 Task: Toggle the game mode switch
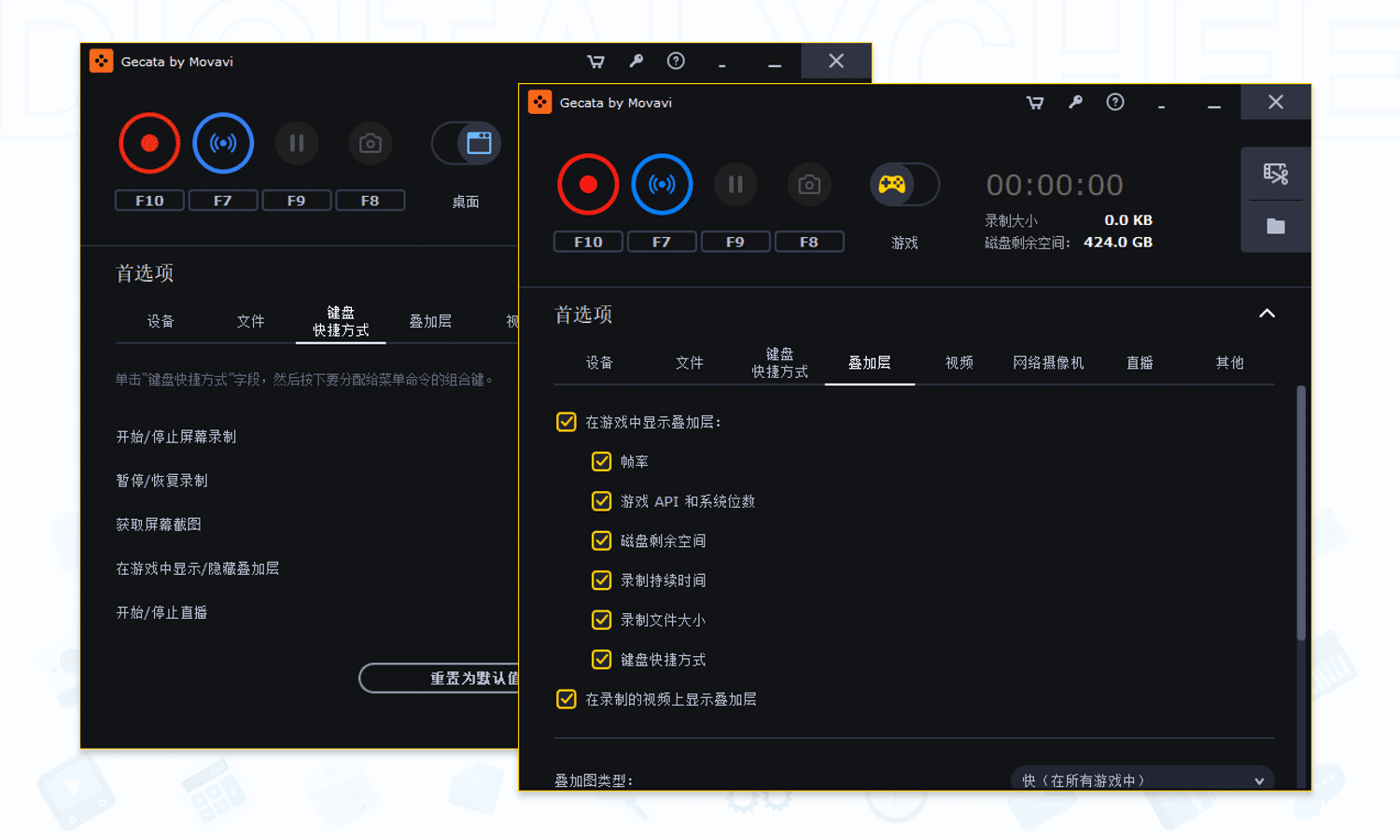[x=903, y=185]
